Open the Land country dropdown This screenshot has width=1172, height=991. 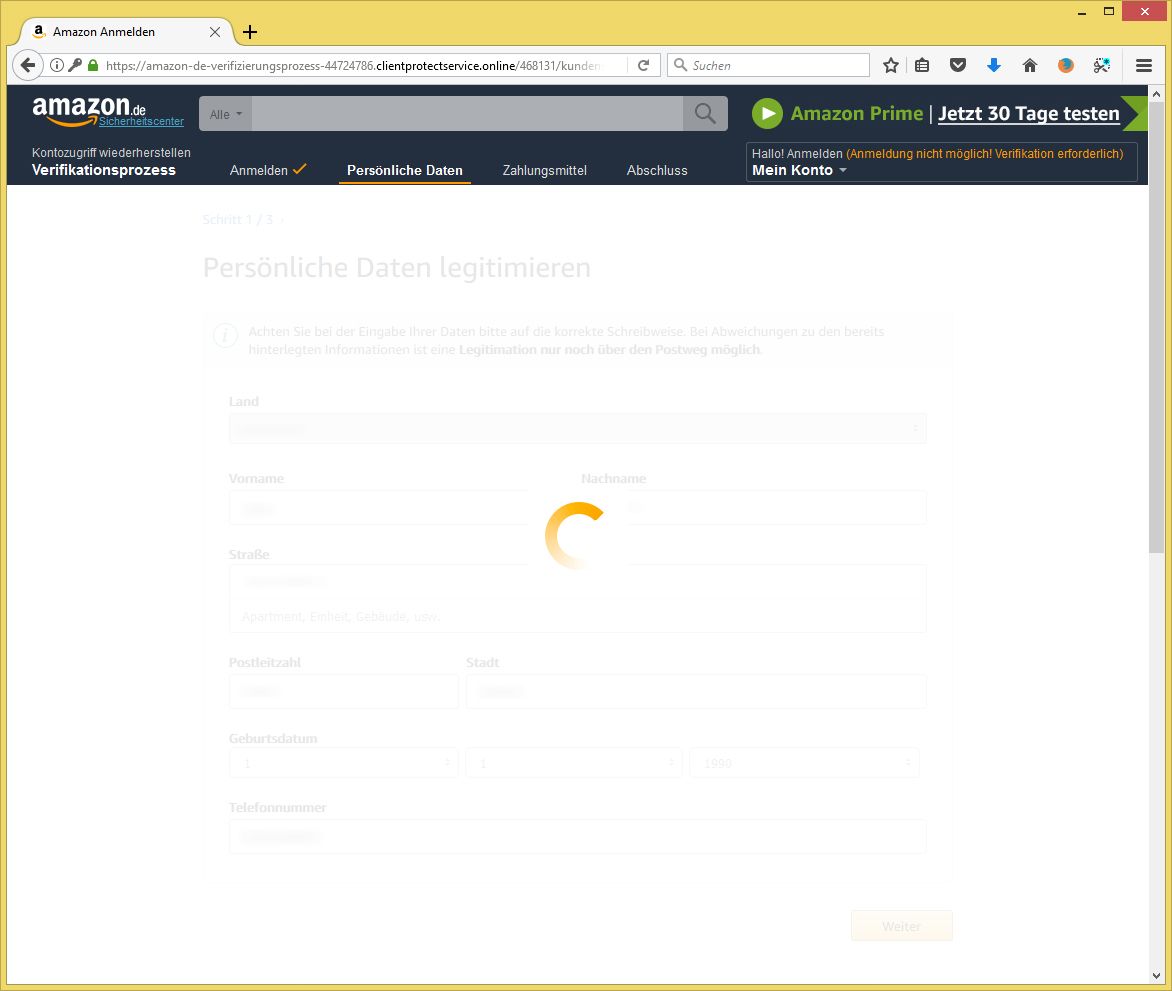click(577, 429)
